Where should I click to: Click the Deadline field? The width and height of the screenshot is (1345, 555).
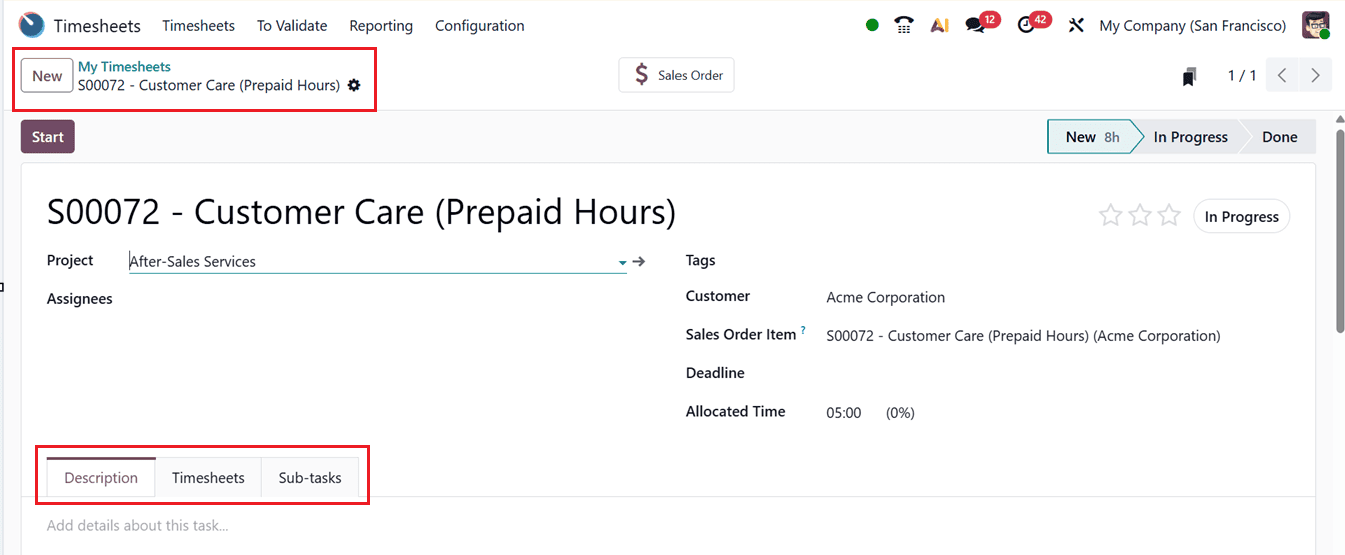pyautogui.click(x=1058, y=373)
